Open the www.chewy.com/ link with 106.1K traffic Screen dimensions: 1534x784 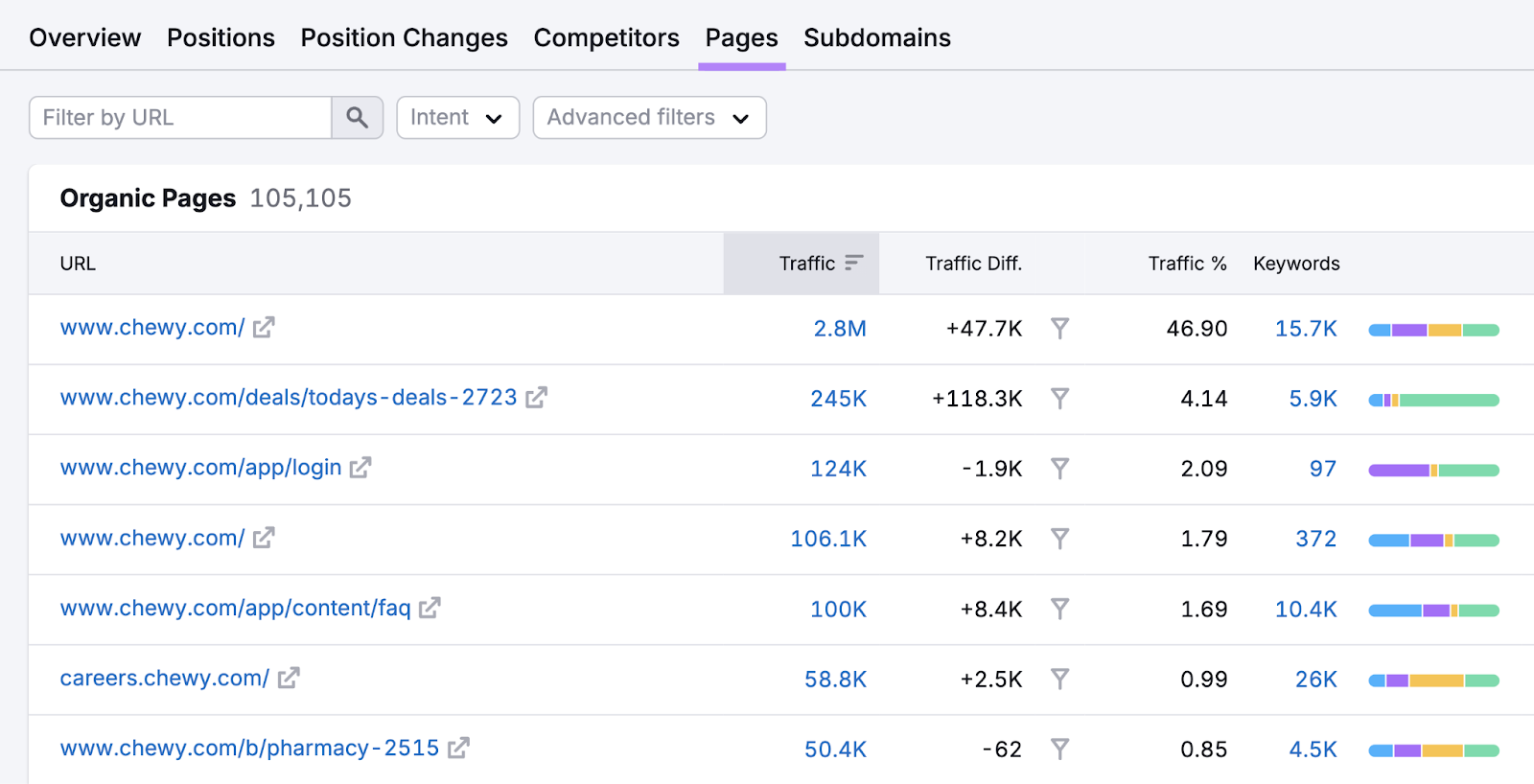coord(152,538)
